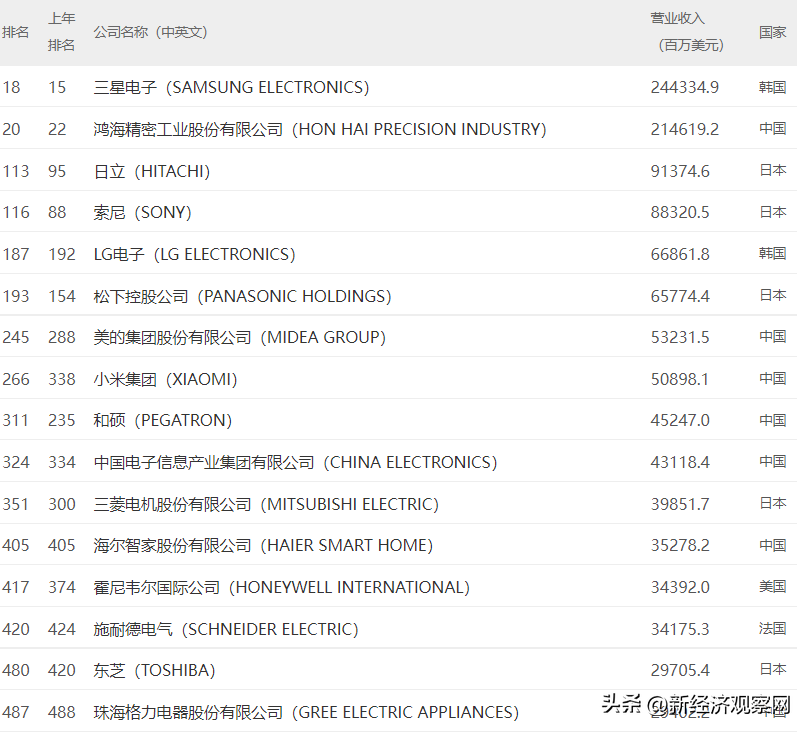This screenshot has height=733, width=810.
Task: Click Midea Group revenue value 53231.5
Action: (680, 337)
